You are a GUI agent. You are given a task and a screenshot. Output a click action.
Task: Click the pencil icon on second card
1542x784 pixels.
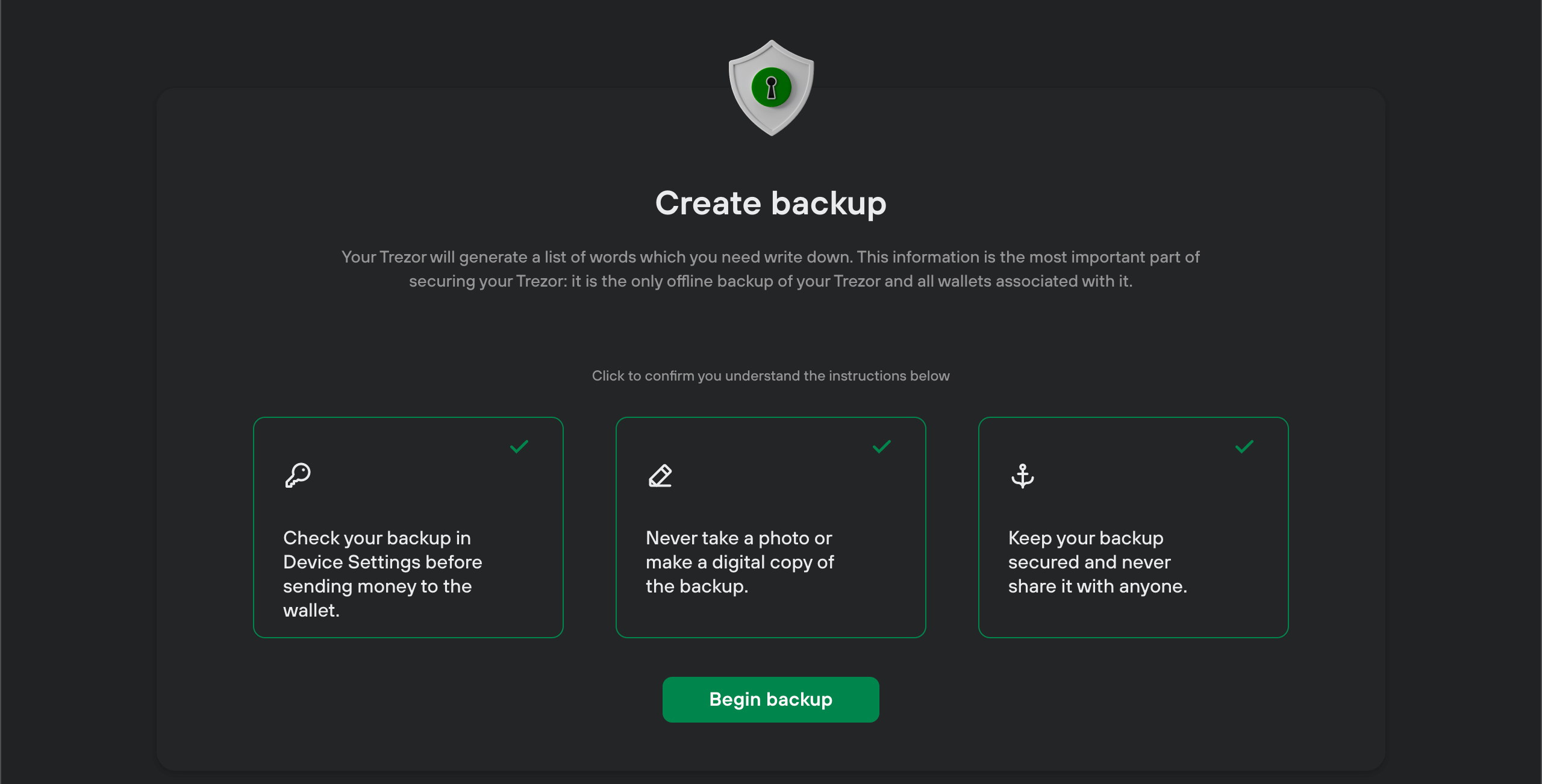pos(660,476)
